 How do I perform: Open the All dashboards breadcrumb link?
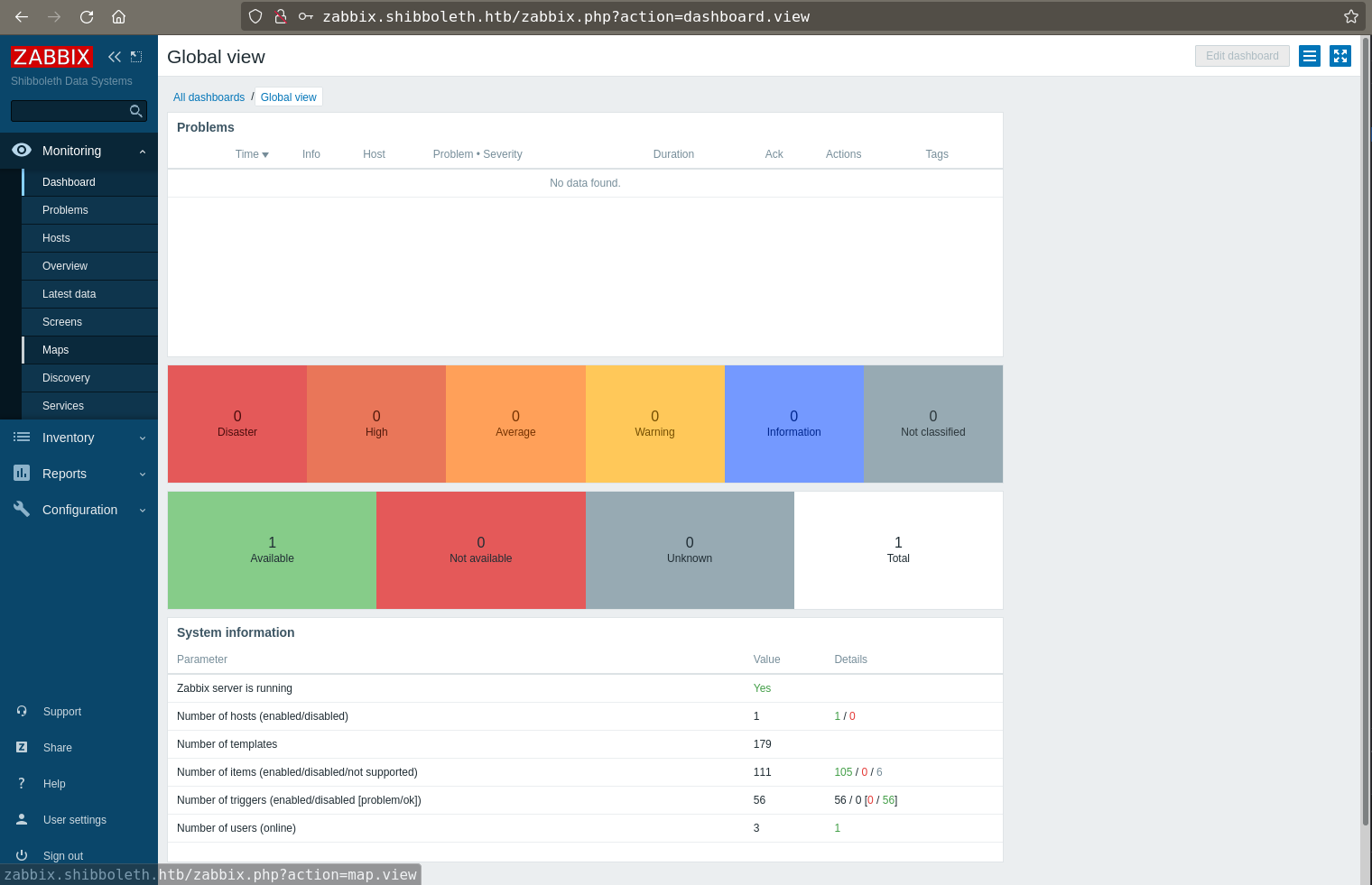tap(209, 97)
